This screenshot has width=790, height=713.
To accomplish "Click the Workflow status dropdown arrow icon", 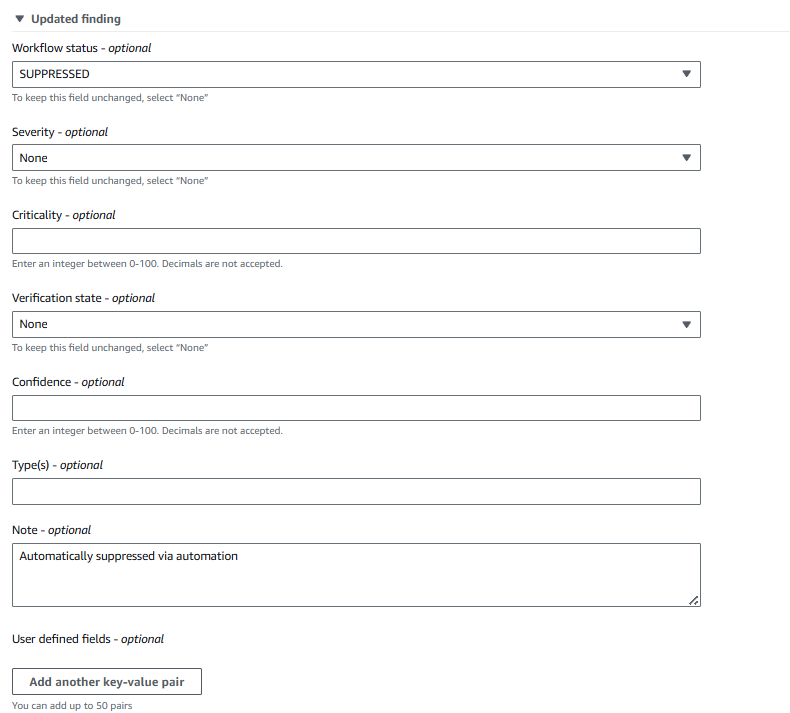I will [x=686, y=74].
